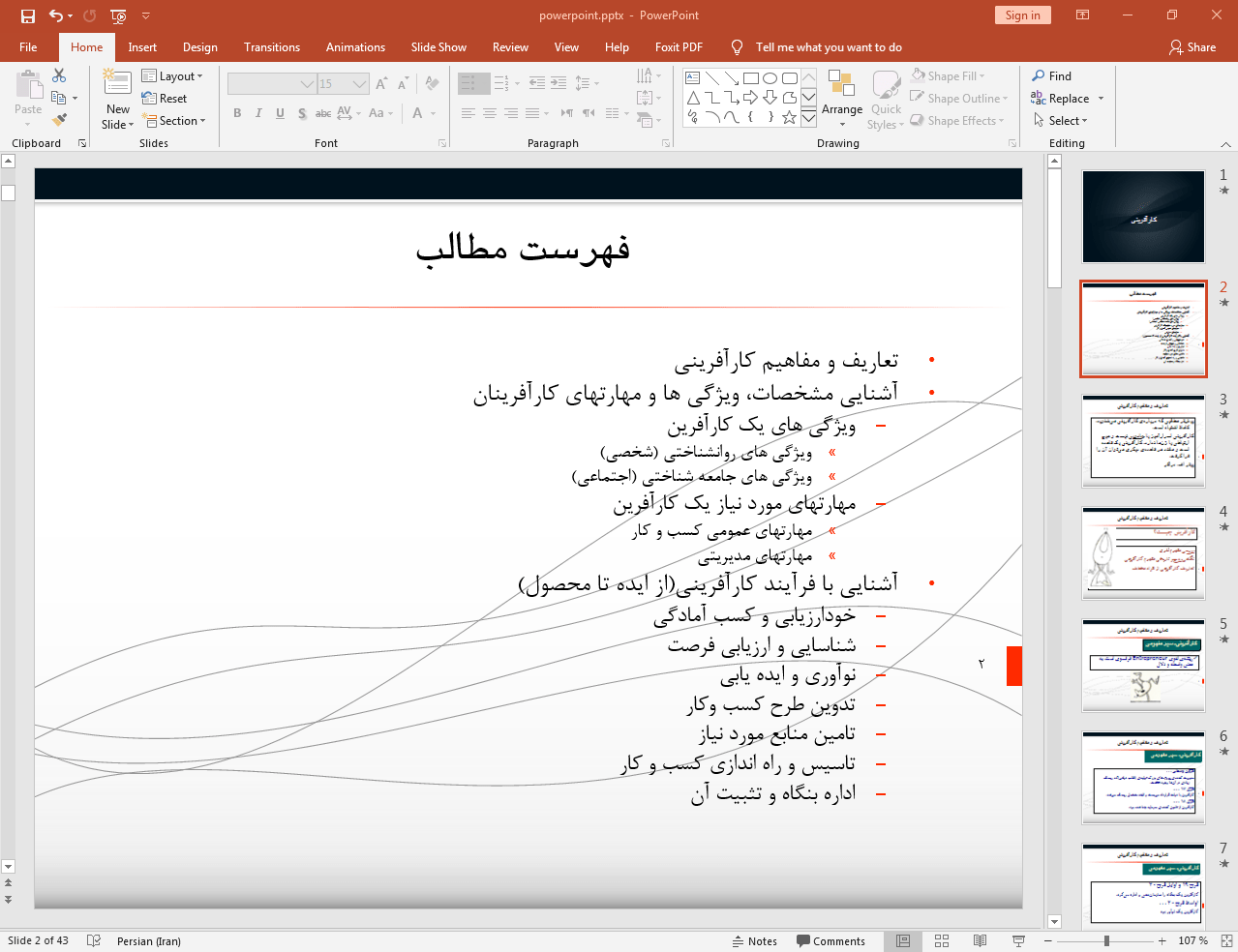Switch to the Insert tab

click(x=142, y=46)
